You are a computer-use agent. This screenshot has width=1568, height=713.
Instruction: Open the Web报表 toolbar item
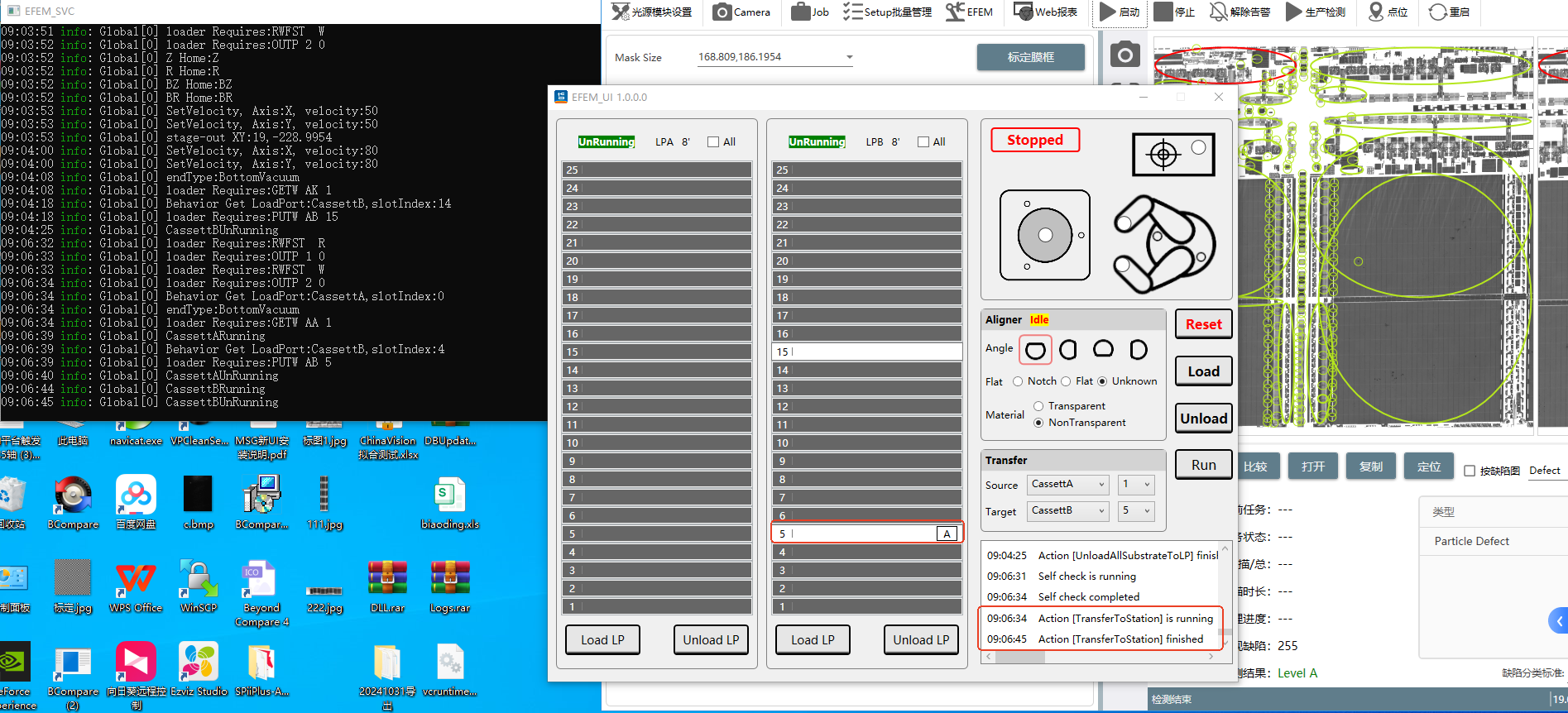pyautogui.click(x=1046, y=12)
